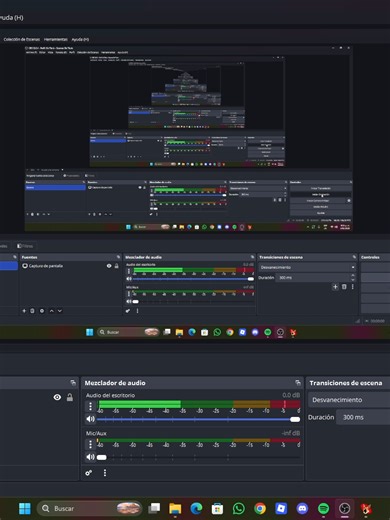Open Audio del escritorio dots in preview mixer
Image resolution: width=390 pixels, height=520 pixels.
tap(129, 271)
